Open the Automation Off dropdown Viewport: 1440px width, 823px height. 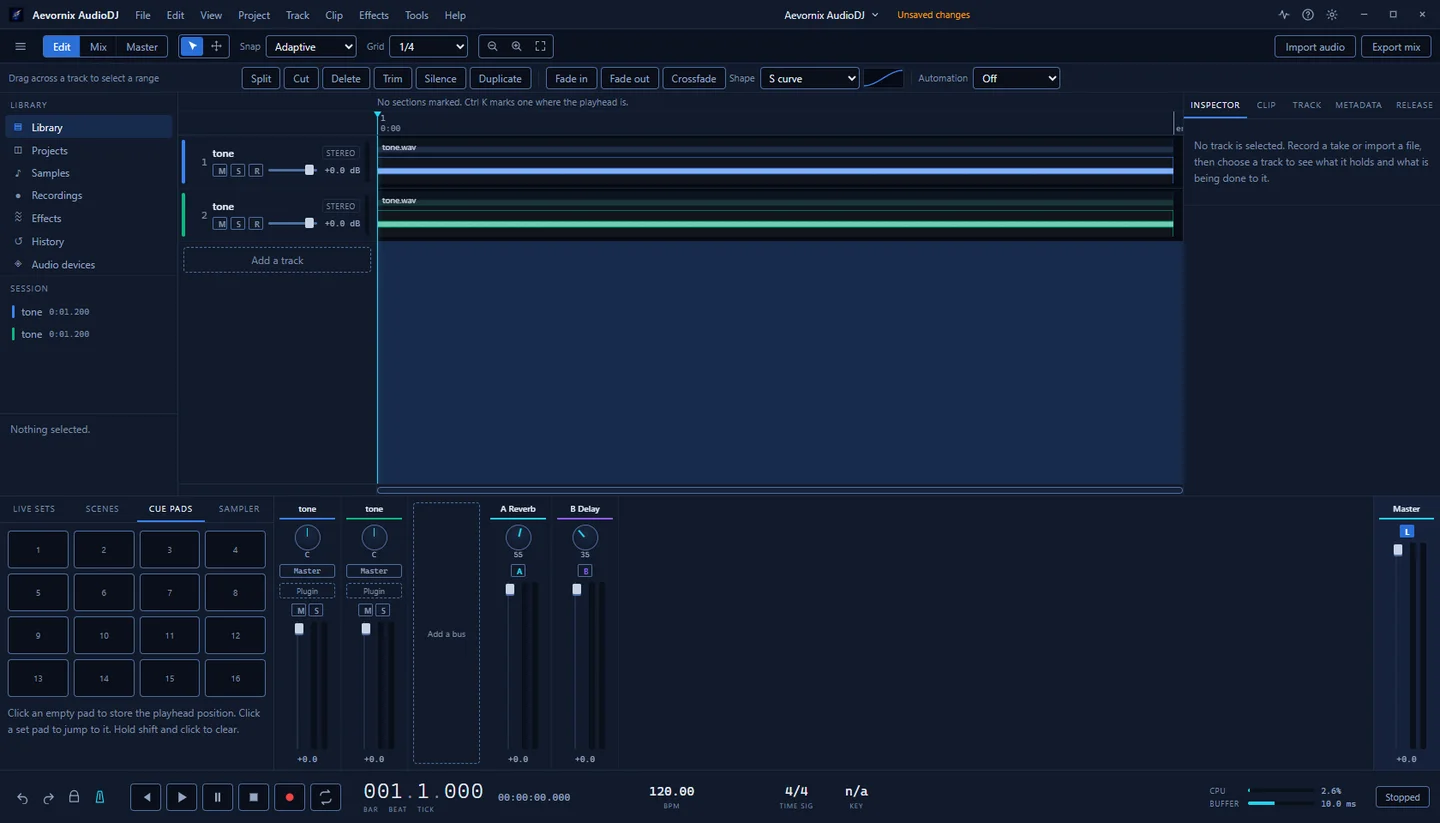1016,78
